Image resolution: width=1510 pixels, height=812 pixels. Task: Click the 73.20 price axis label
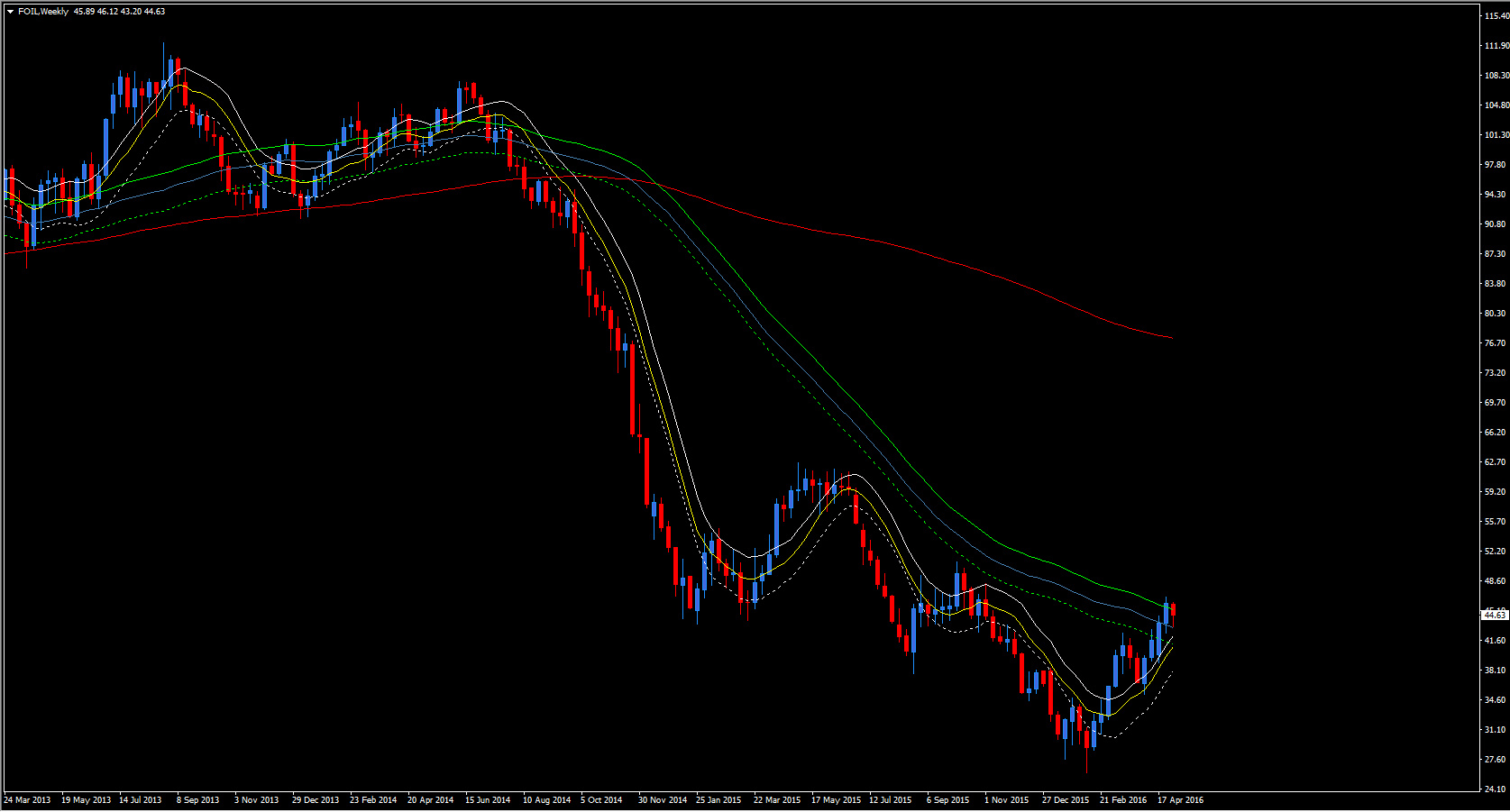pos(1496,373)
